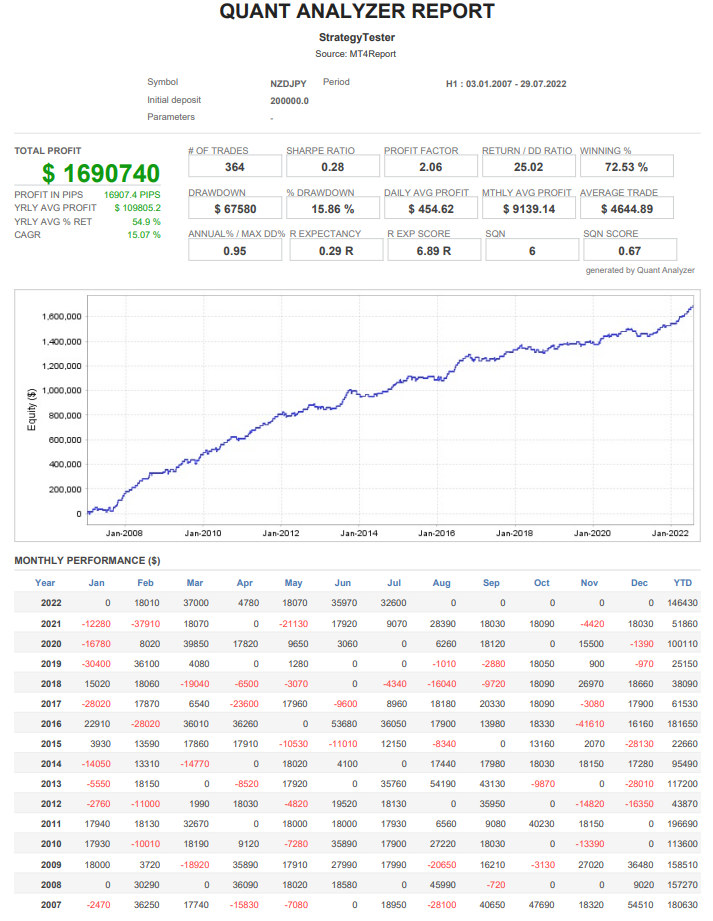
Task: Select the 2016 row year label
Action: pyautogui.click(x=50, y=723)
